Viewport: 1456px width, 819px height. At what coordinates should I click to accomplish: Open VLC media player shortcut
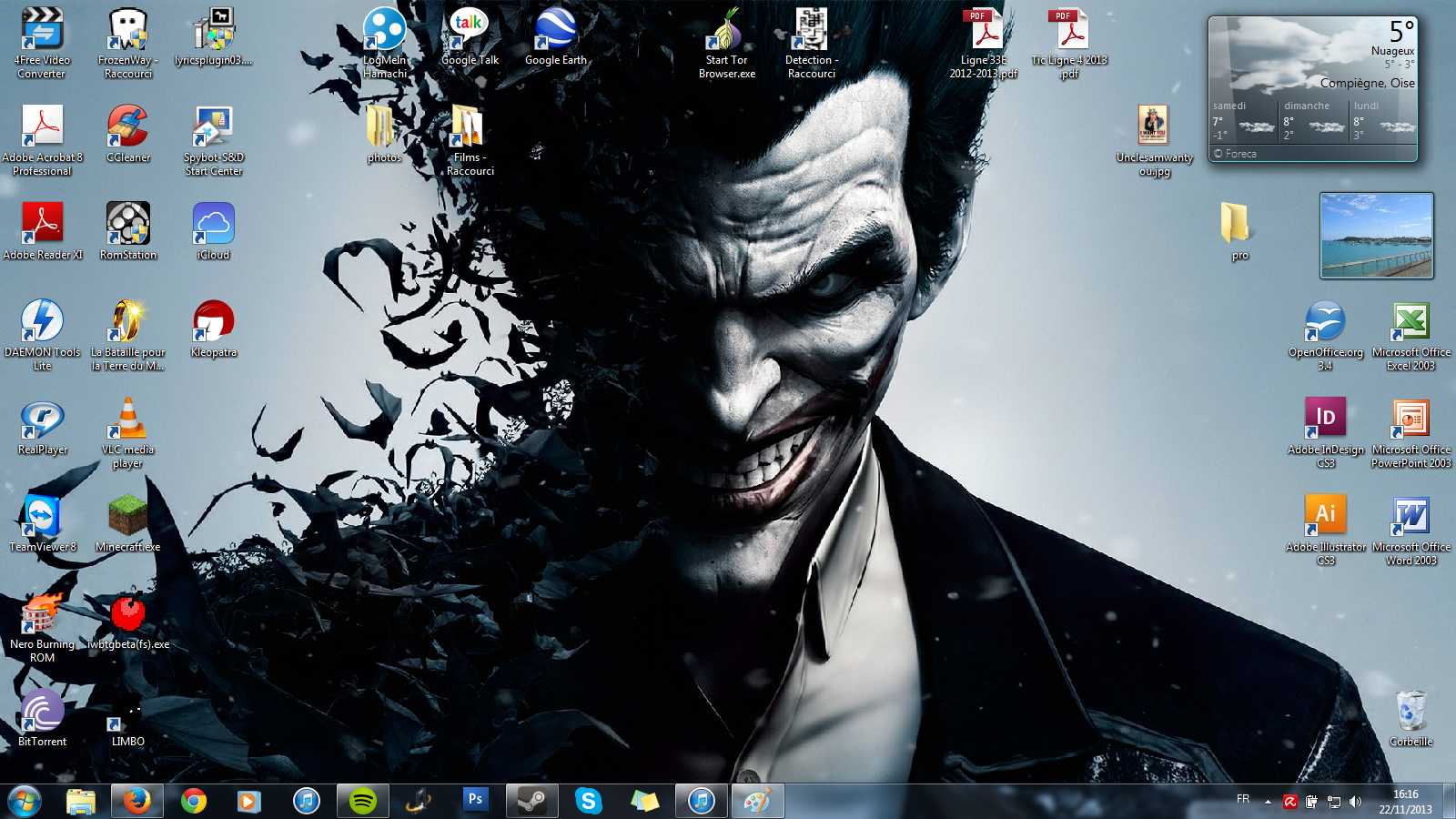tap(128, 432)
